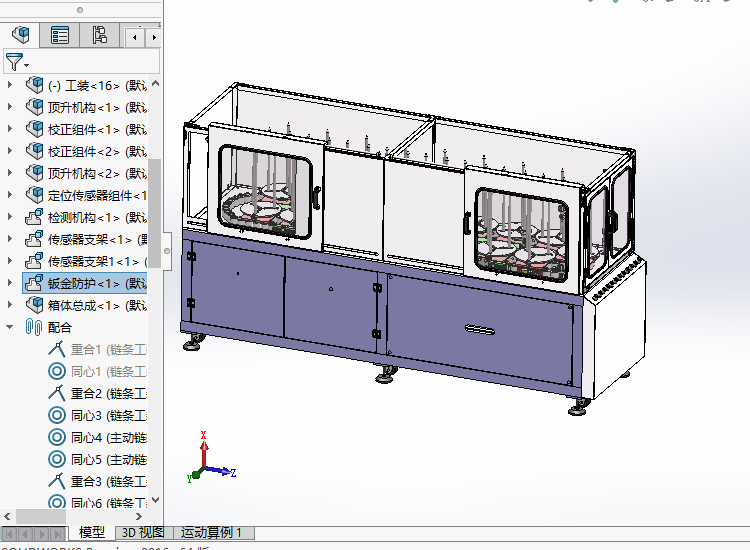Expand the 顶升机构<2> node

pyautogui.click(x=10, y=173)
